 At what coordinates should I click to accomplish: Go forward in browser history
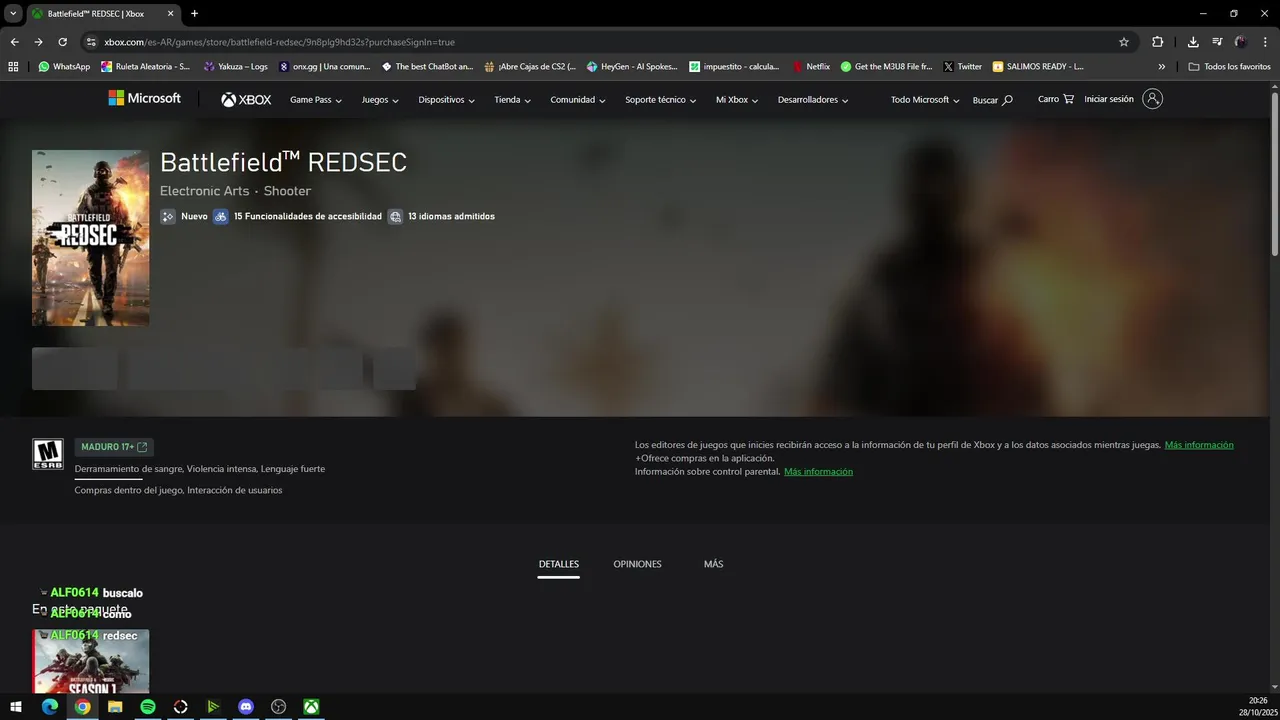(38, 42)
